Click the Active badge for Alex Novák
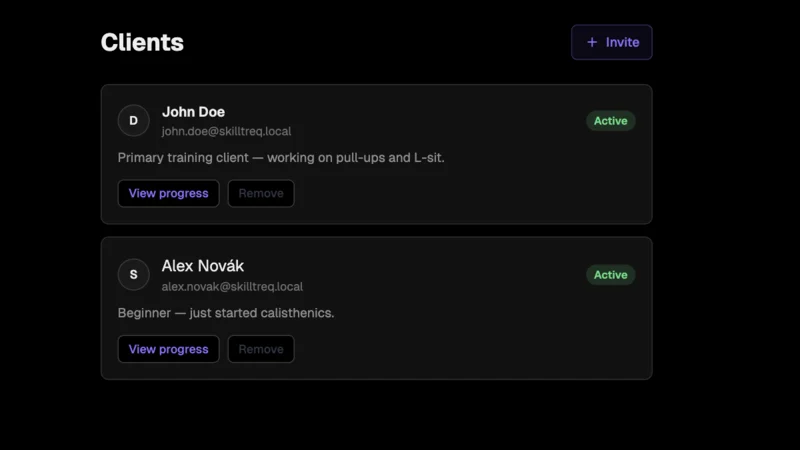 [x=610, y=275]
